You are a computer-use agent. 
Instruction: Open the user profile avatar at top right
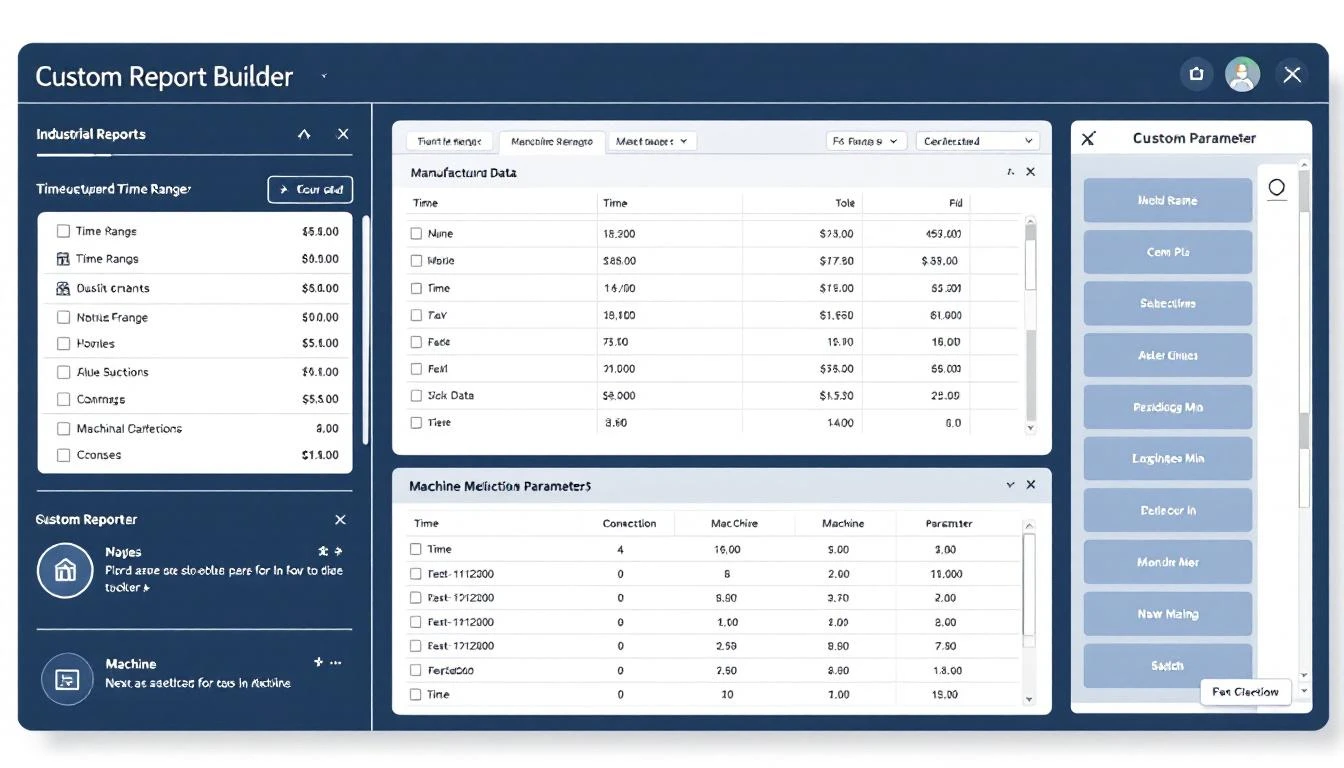[1242, 73]
